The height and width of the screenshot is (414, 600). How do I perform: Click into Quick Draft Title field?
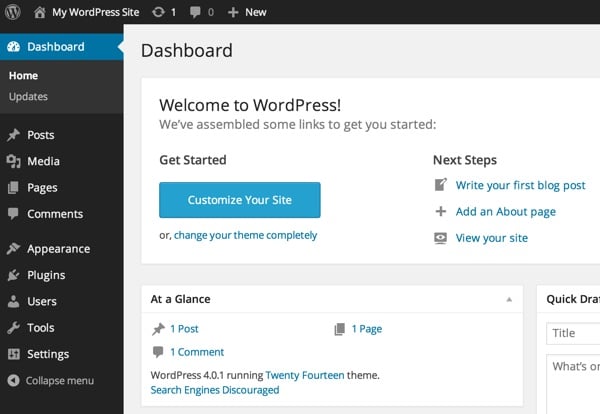pos(573,334)
